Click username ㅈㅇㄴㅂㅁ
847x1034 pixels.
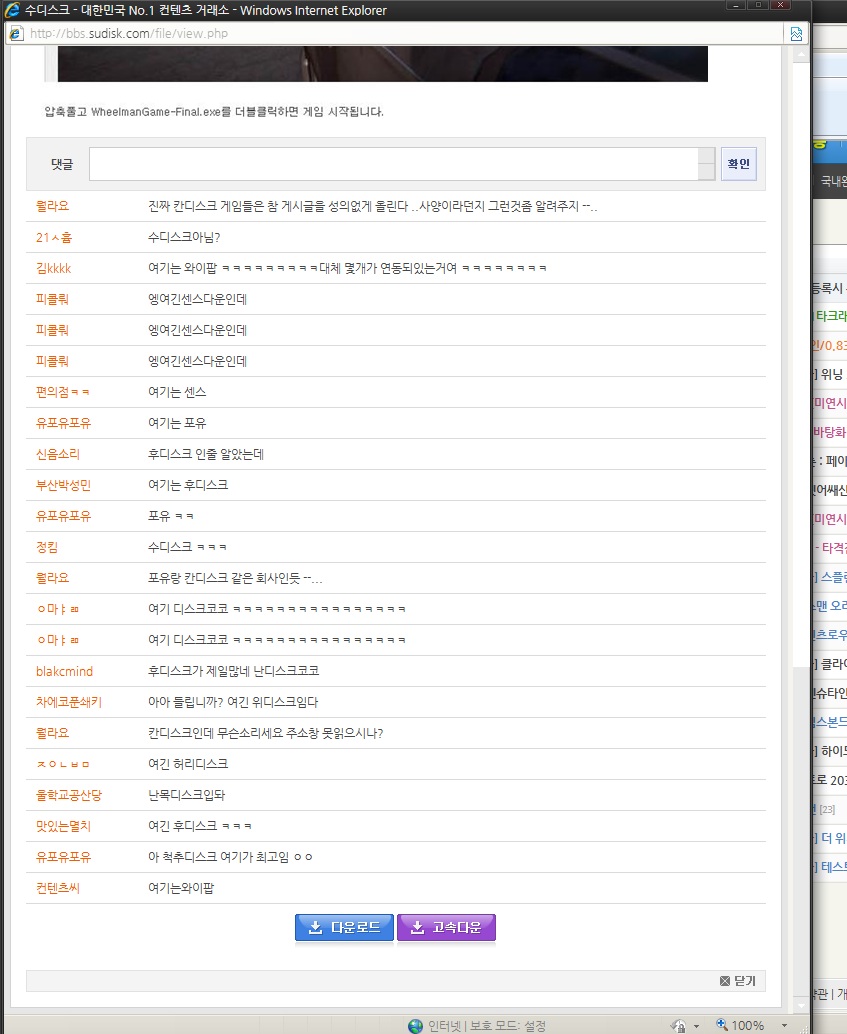tap(63, 764)
